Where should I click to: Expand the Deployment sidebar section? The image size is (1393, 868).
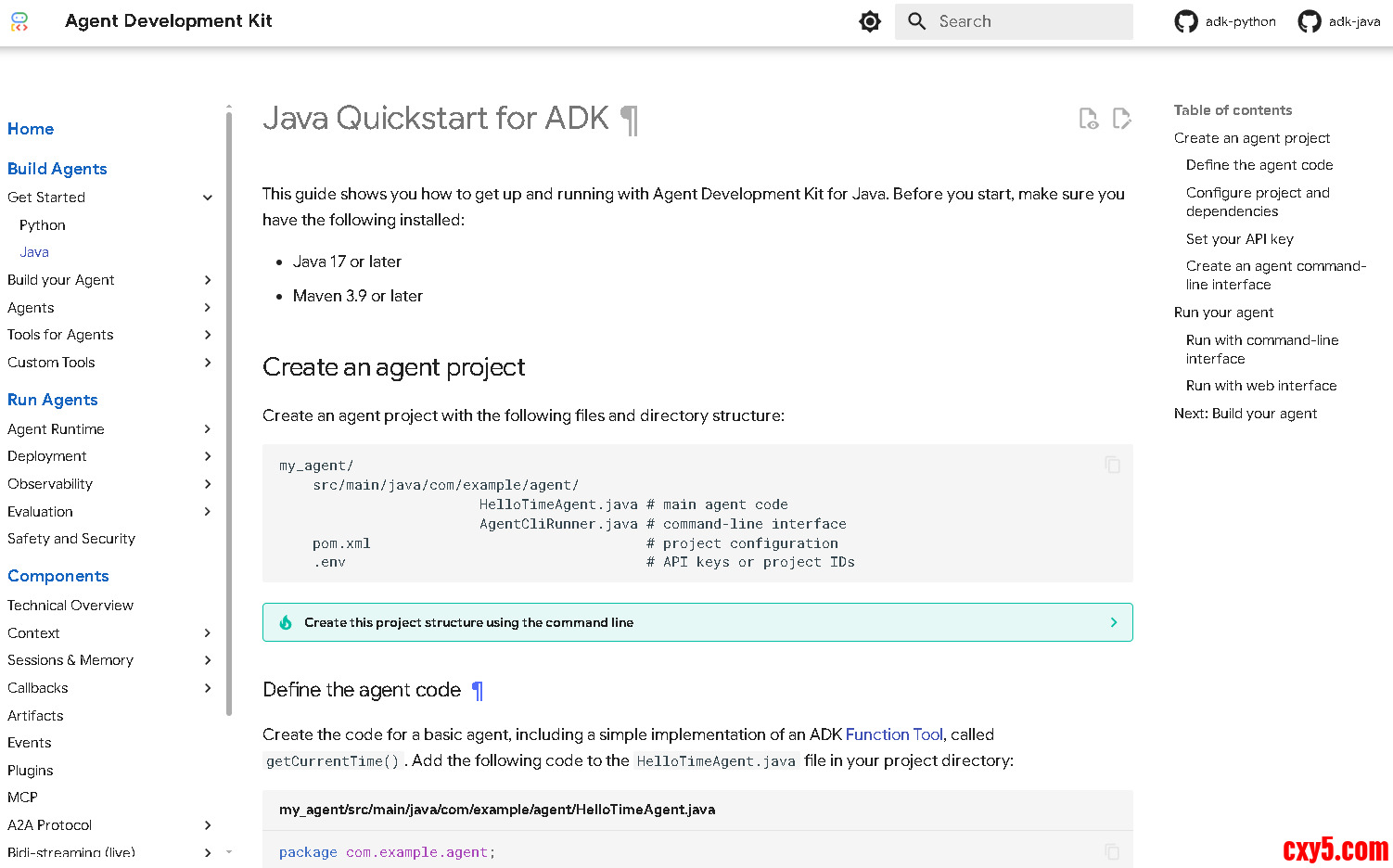tap(208, 456)
